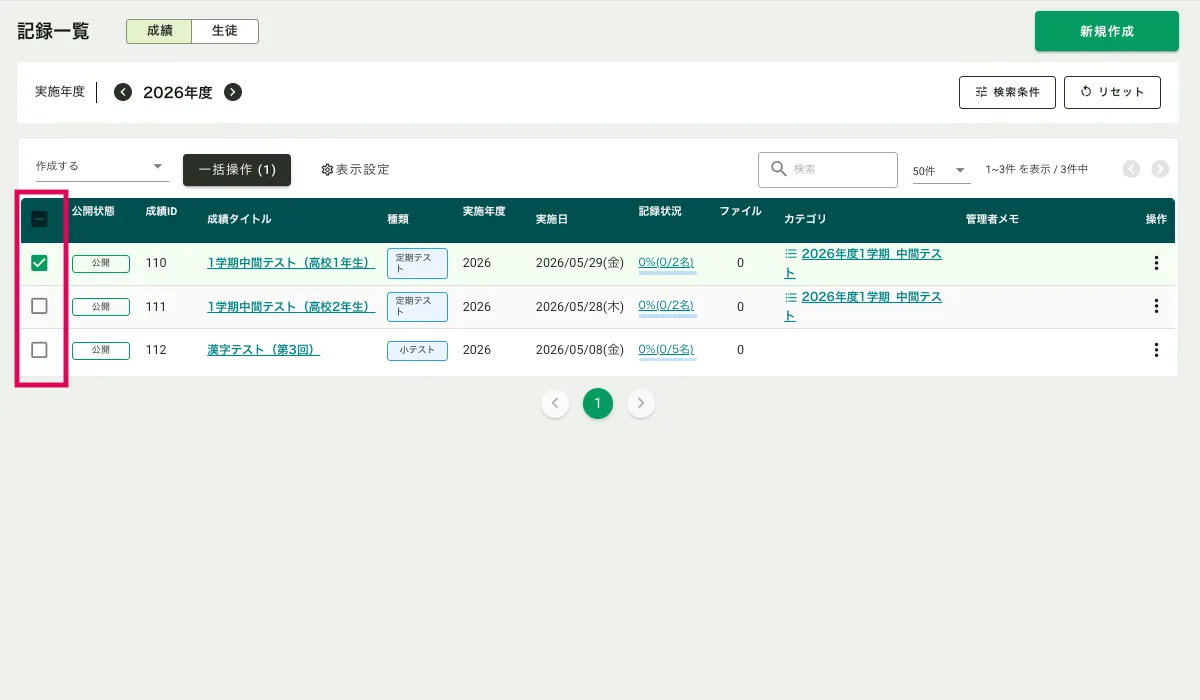The width and height of the screenshot is (1200, 700).
Task: Click the 新規作成 button
Action: [1106, 31]
